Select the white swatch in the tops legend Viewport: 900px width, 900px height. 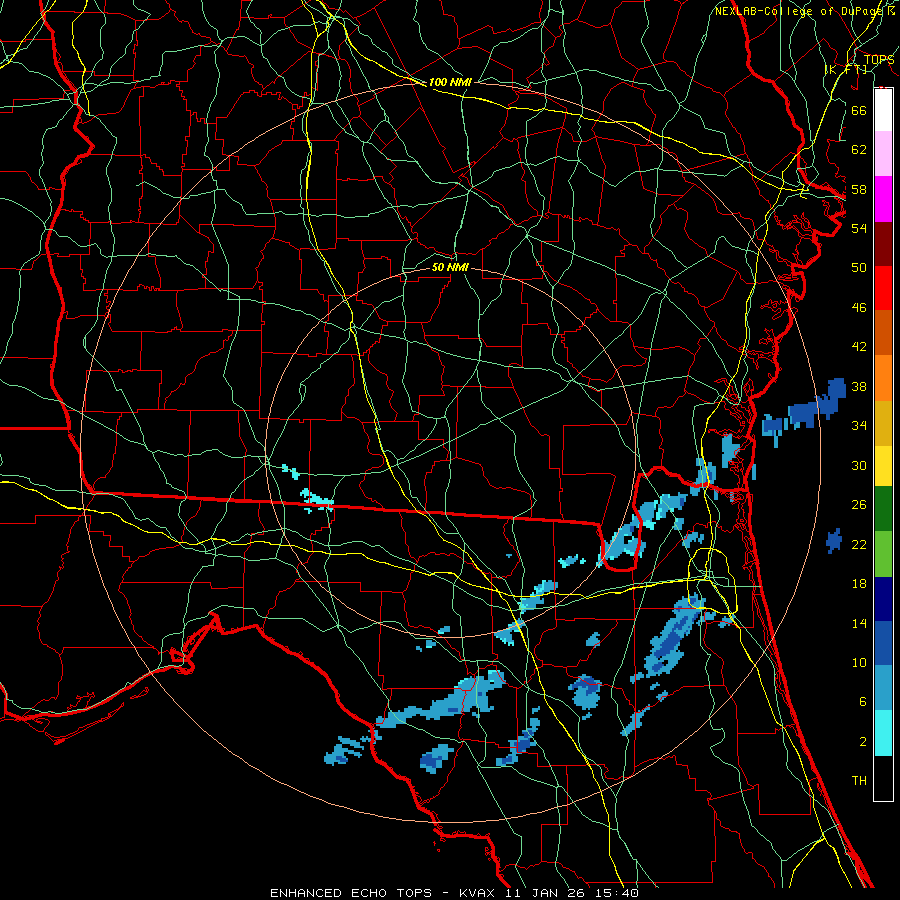(x=883, y=110)
